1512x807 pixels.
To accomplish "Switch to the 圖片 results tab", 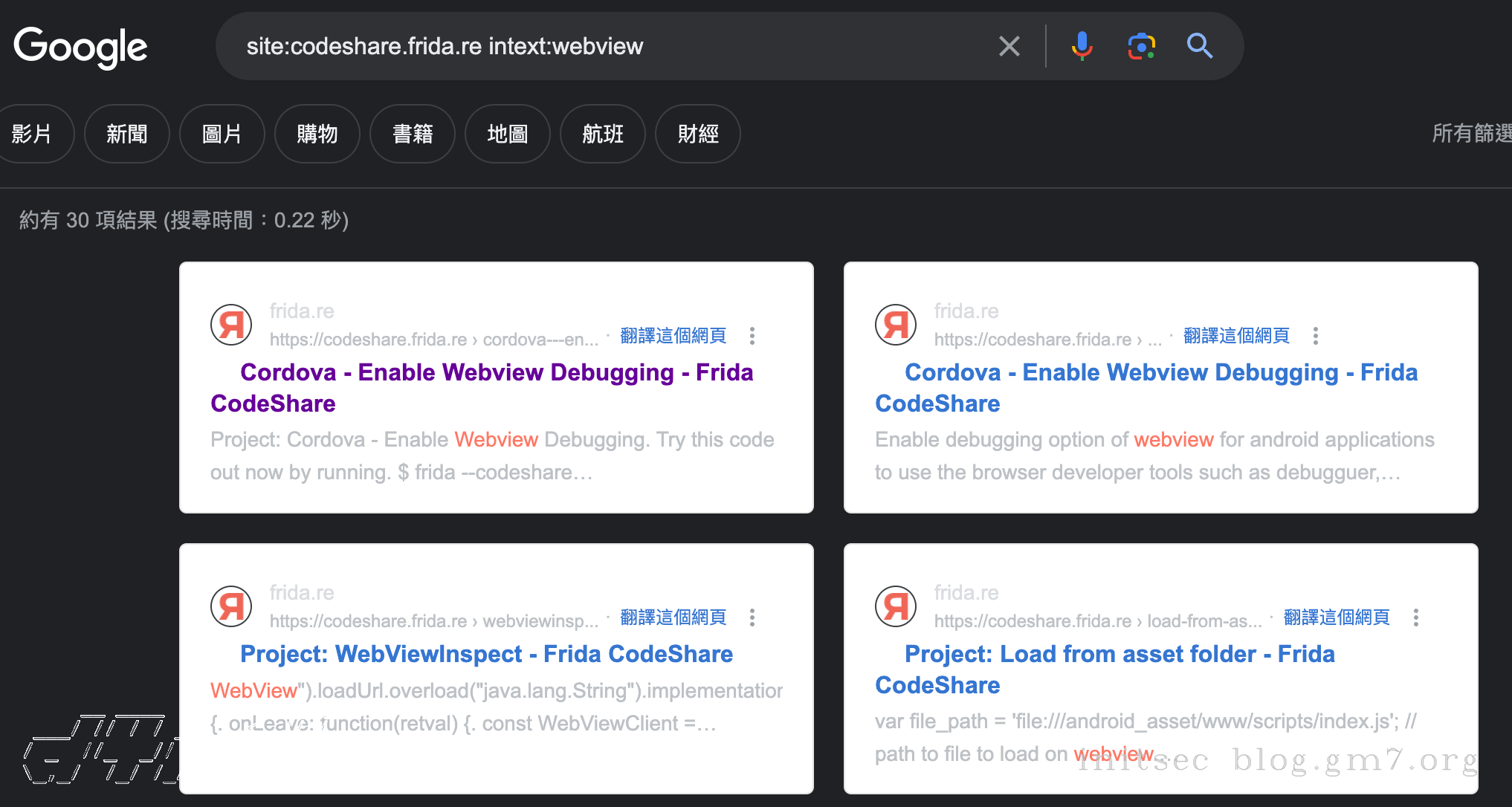I will pos(222,134).
